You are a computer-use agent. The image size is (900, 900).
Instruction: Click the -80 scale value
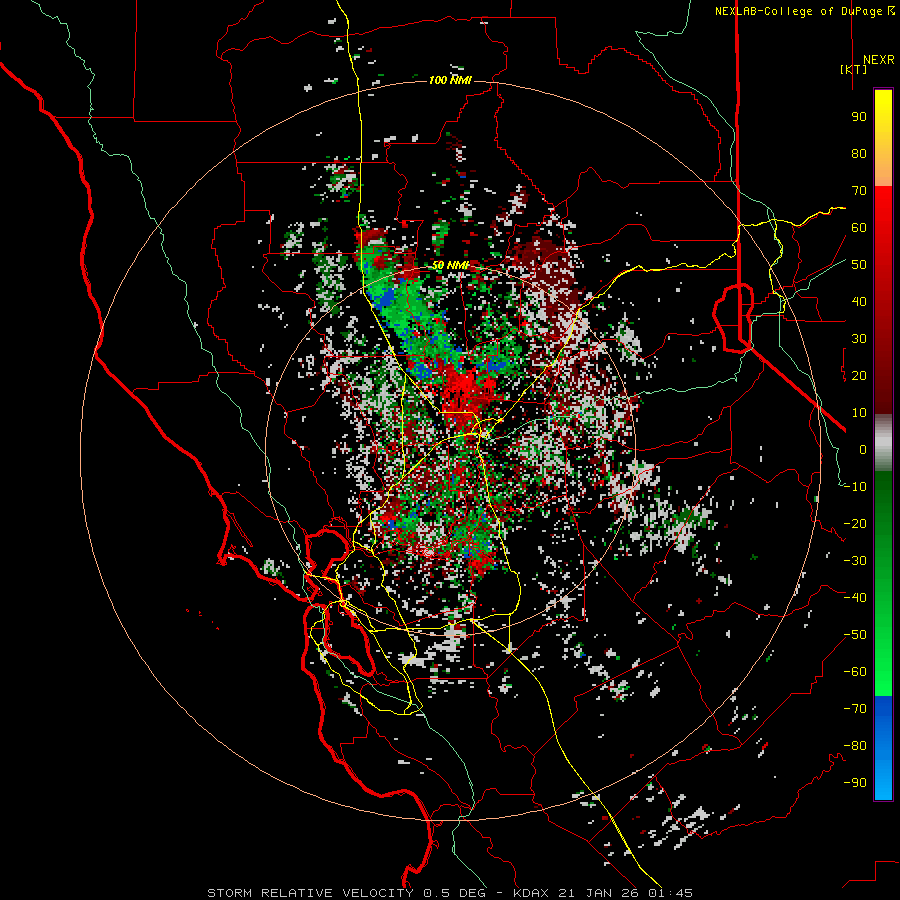(855, 746)
